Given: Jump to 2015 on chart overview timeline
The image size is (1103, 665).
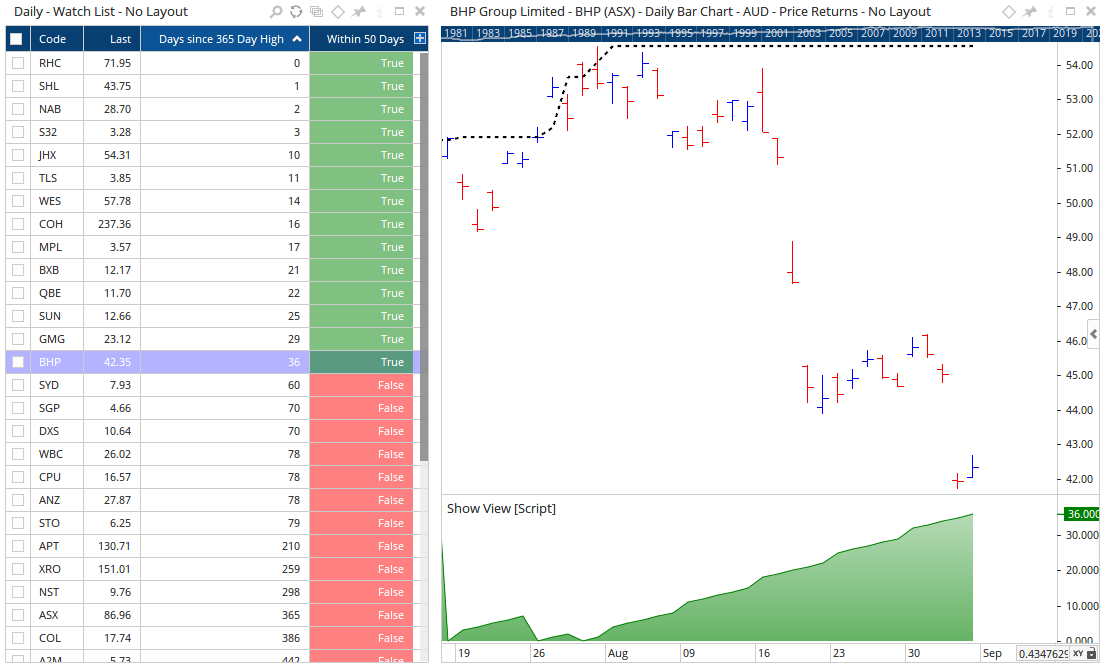Looking at the screenshot, I should click(1000, 33).
